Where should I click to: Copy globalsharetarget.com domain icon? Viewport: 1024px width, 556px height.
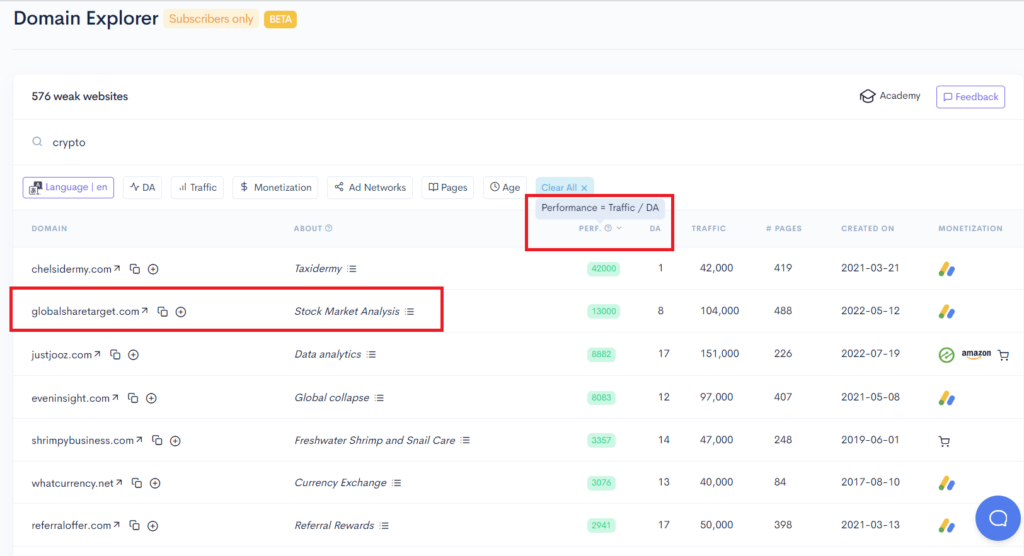(x=163, y=312)
